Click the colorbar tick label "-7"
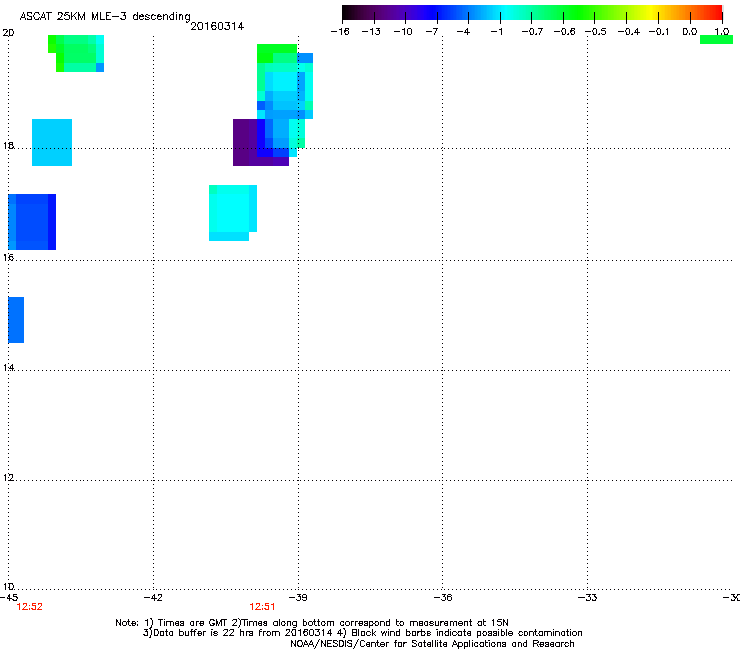Screen dimensions: 740x650 pos(432,32)
